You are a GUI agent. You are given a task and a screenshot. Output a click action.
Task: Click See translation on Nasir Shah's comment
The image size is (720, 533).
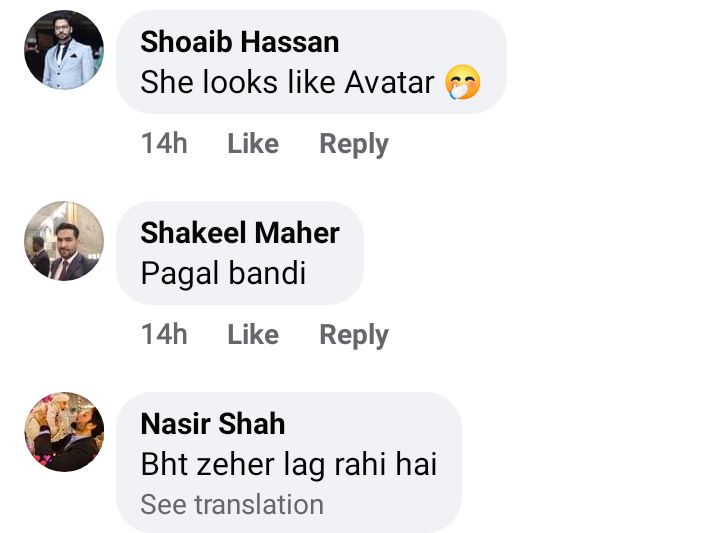[232, 505]
